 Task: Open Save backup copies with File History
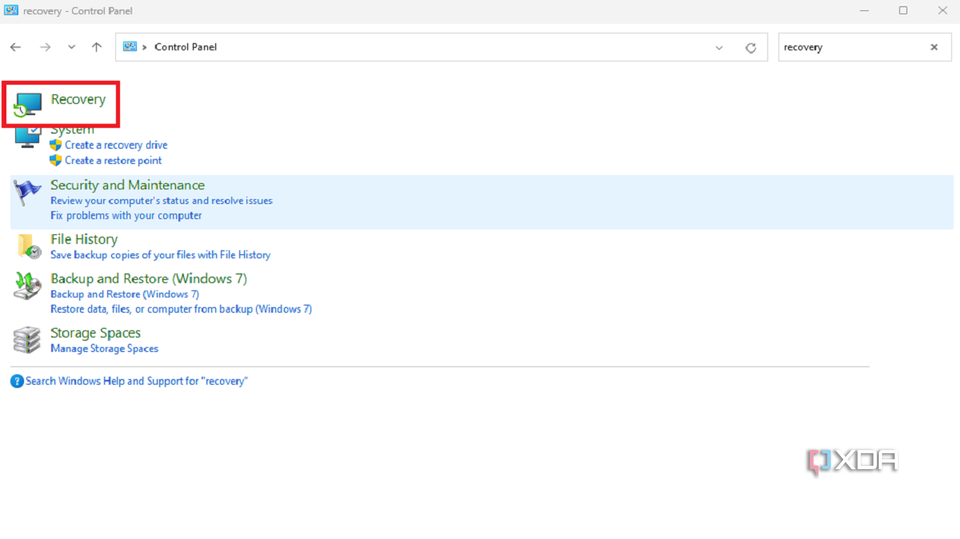(160, 255)
